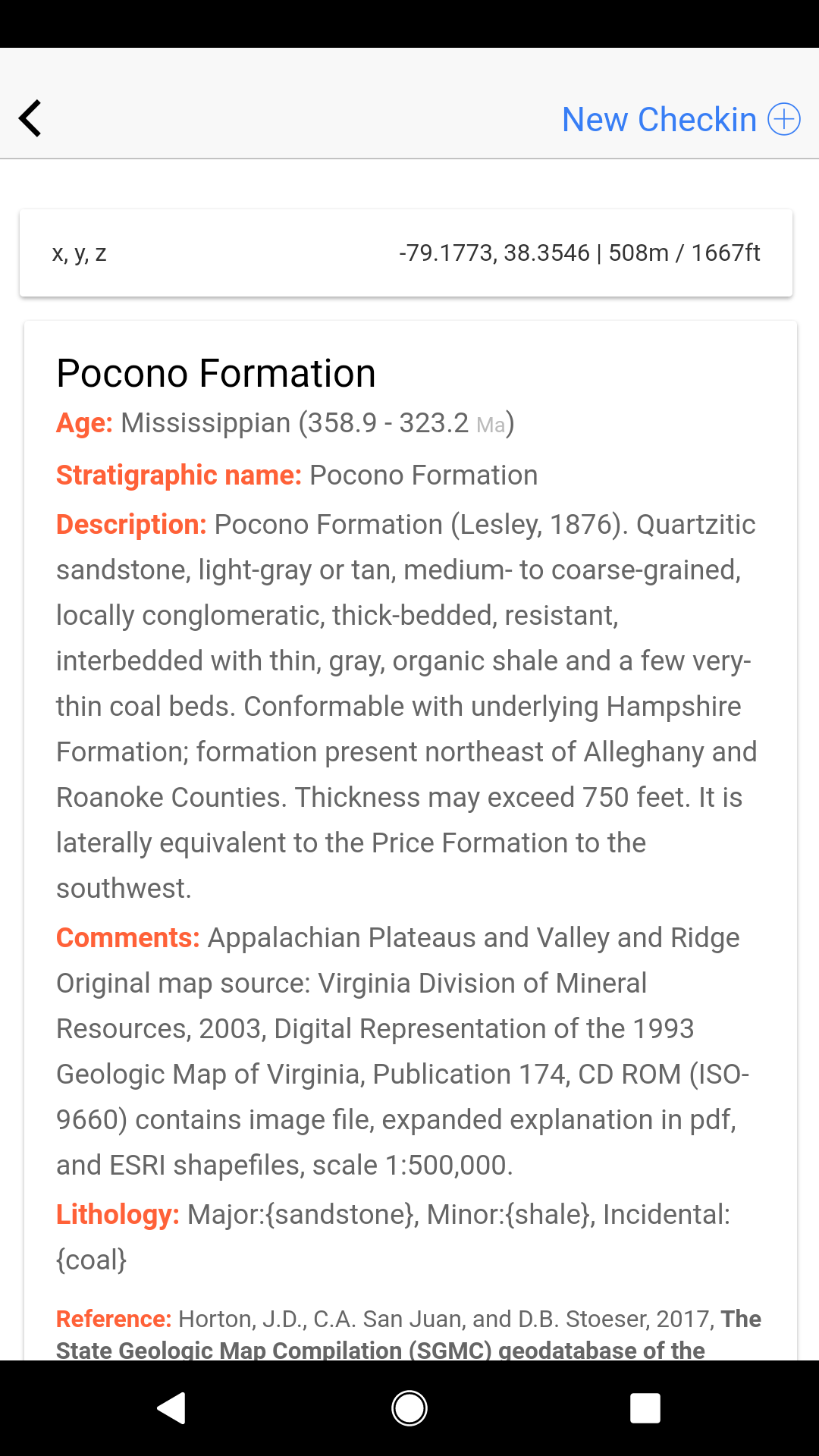Image resolution: width=819 pixels, height=1456 pixels.
Task: Tap Android recent apps square button
Action: 645,1408
